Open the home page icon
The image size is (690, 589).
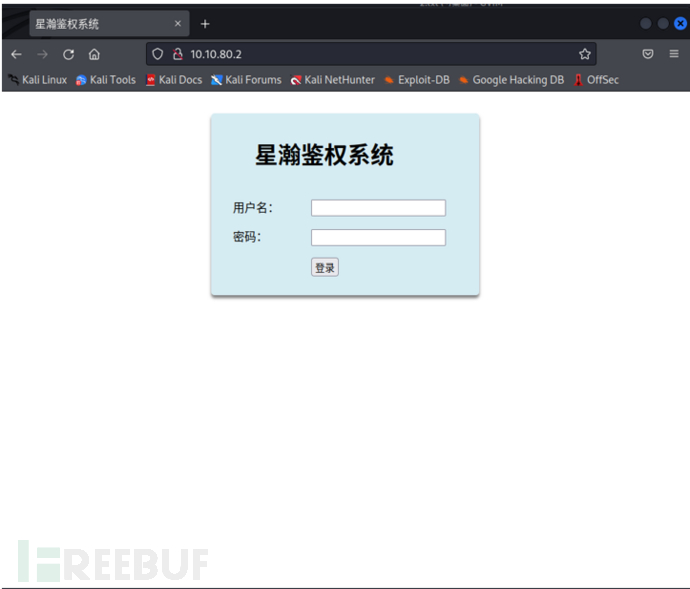coord(94,54)
